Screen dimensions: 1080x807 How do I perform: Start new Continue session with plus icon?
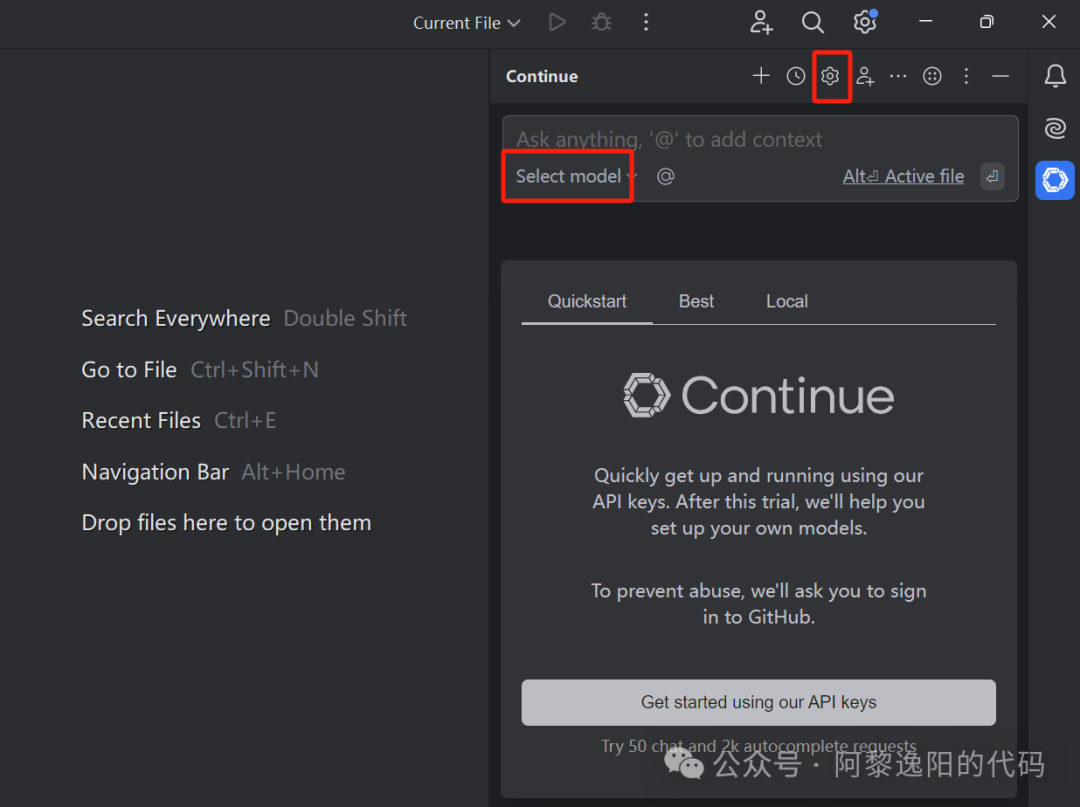pyautogui.click(x=761, y=76)
